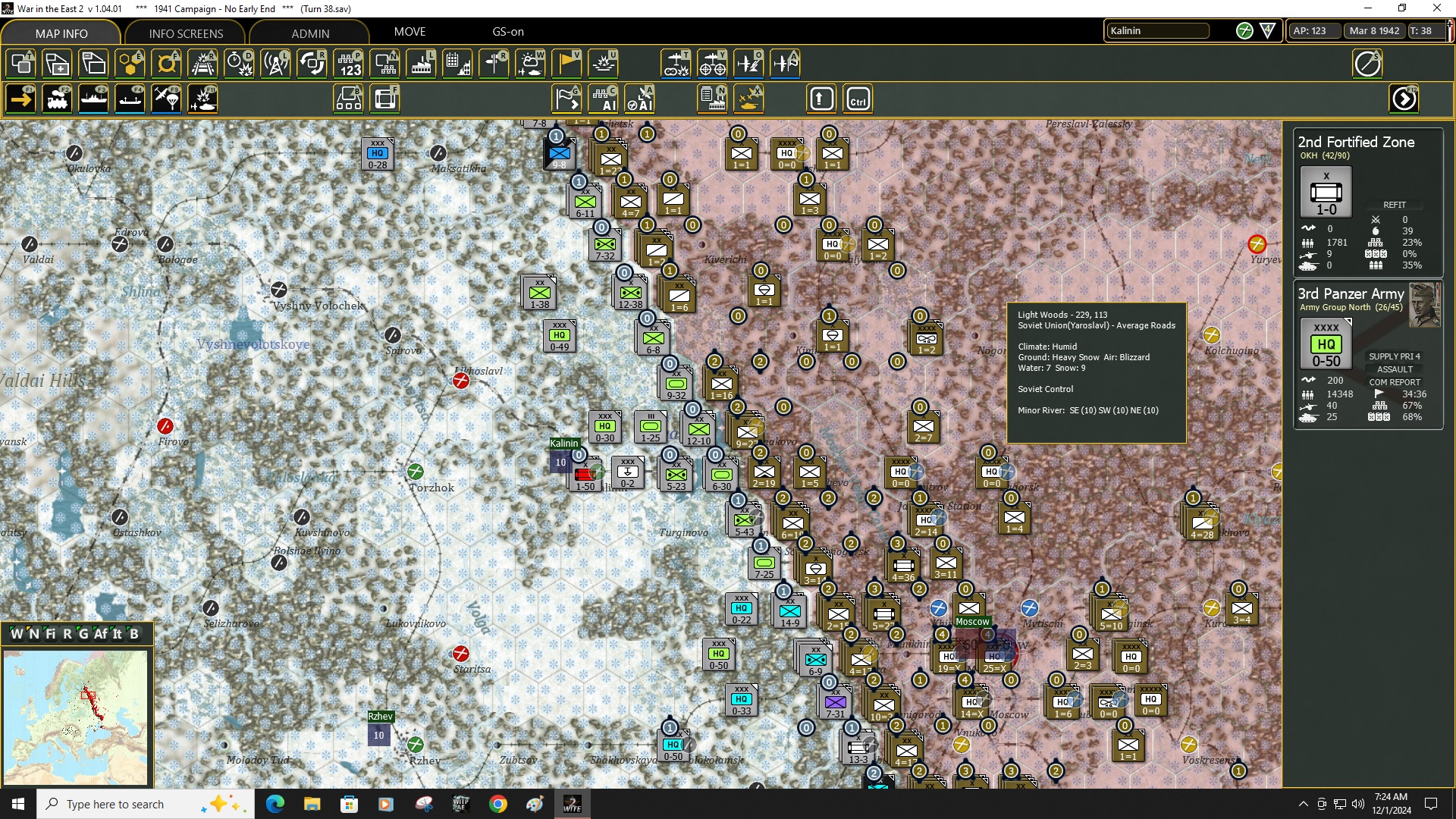Select bomber ground attack air mode
Screen dimensions: 1456x819
[676, 64]
